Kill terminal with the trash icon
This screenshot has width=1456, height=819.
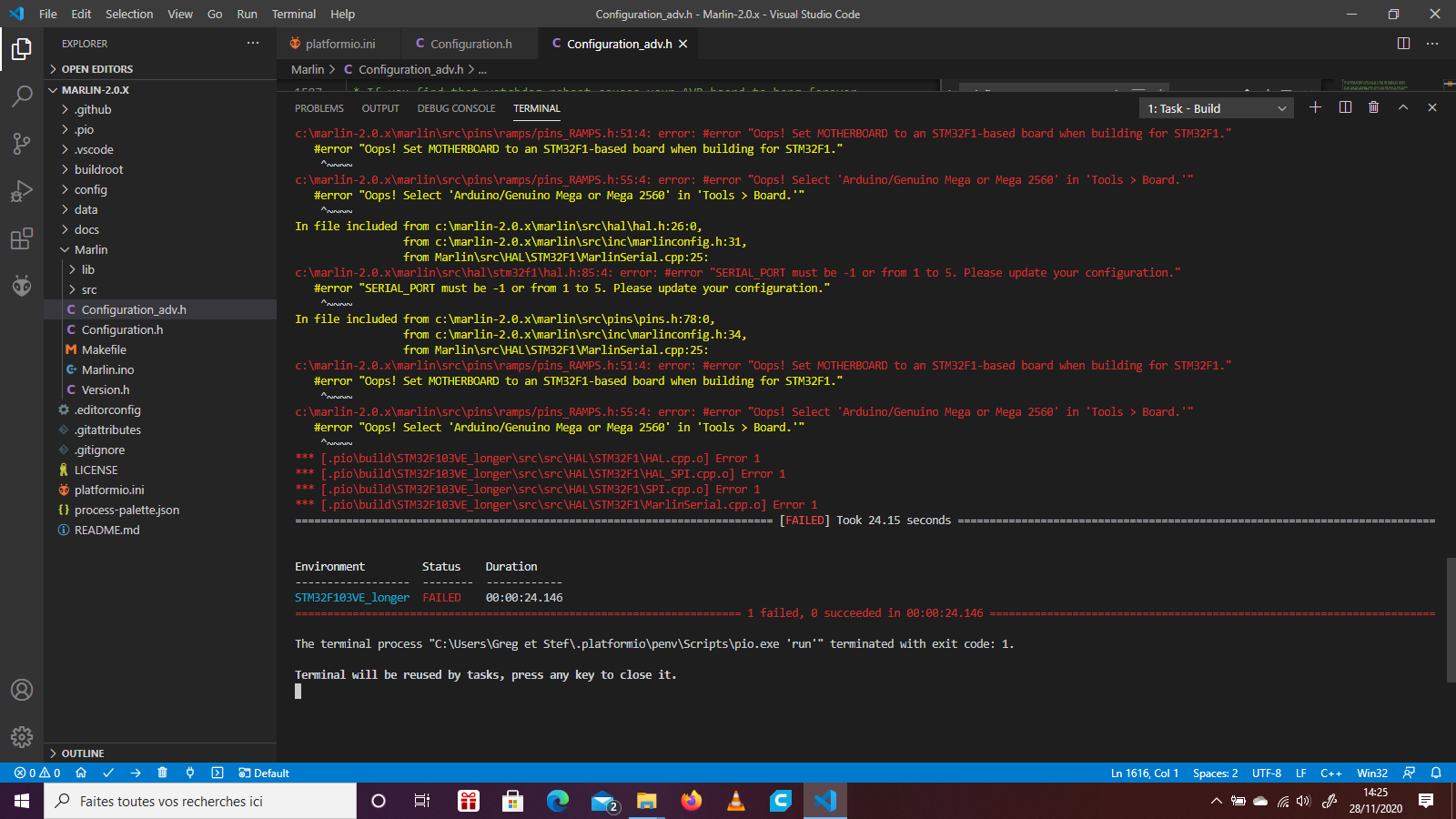click(x=1373, y=107)
